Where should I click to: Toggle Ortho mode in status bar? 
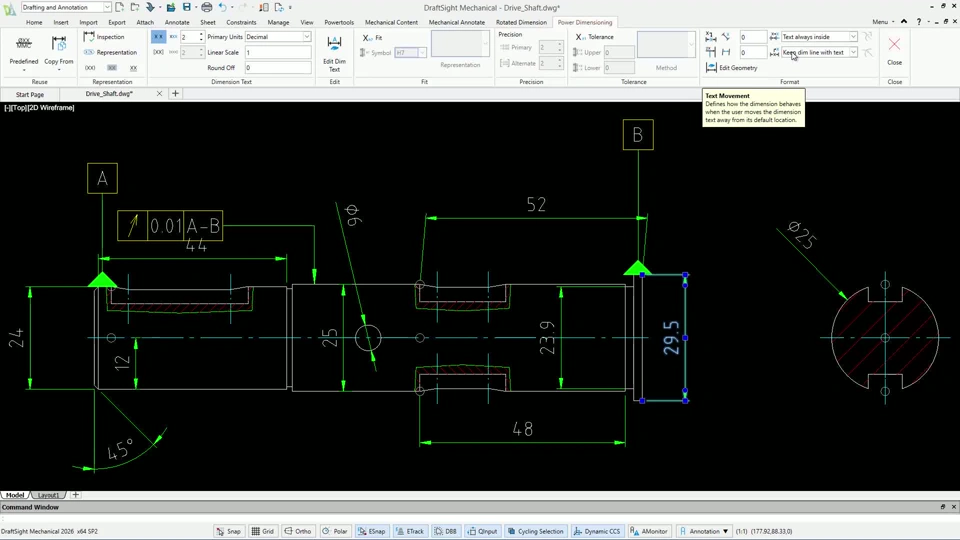point(298,531)
